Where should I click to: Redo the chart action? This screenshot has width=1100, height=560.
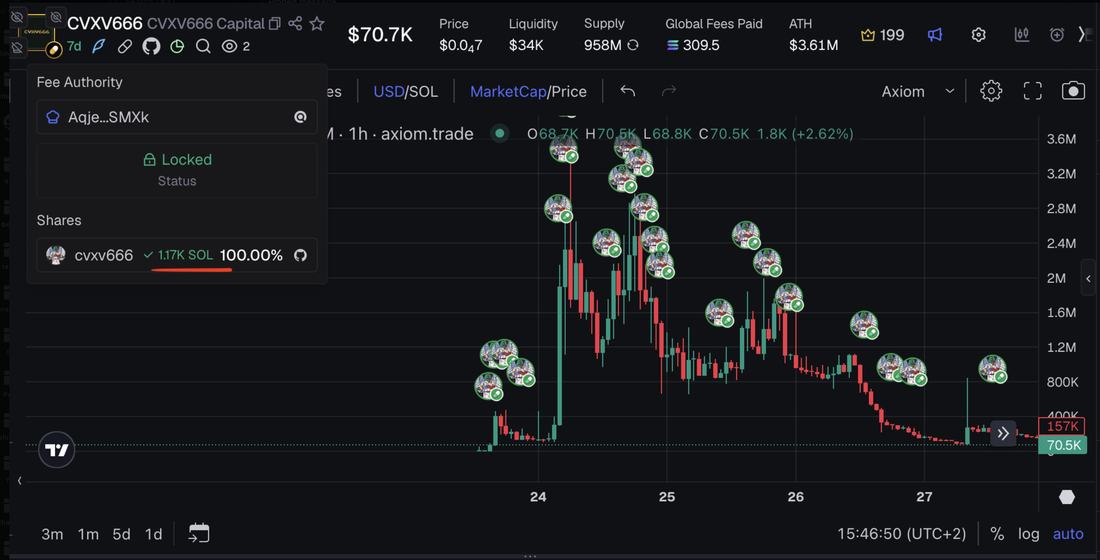(x=669, y=91)
